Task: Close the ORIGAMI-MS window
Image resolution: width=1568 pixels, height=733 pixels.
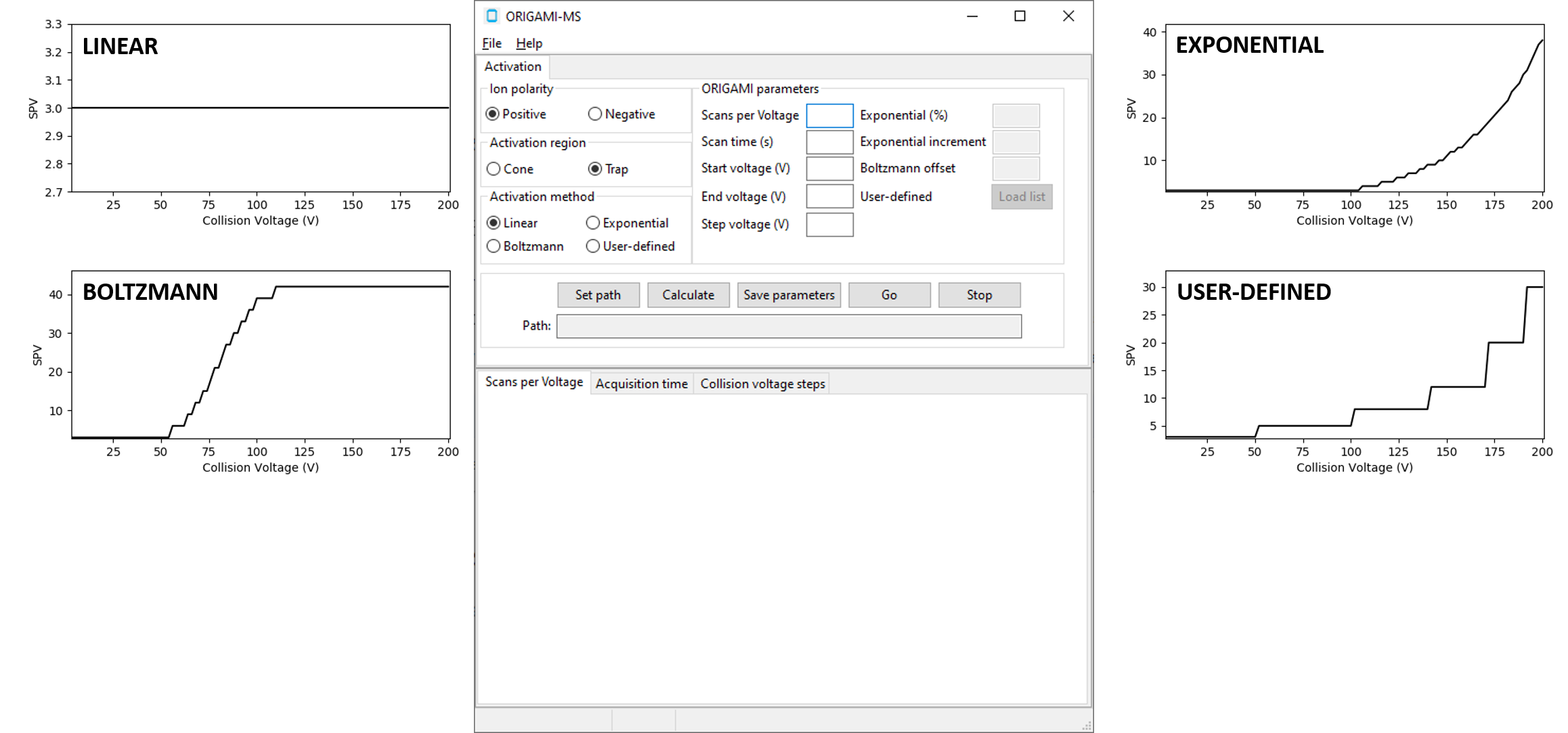Action: pyautogui.click(x=1068, y=16)
